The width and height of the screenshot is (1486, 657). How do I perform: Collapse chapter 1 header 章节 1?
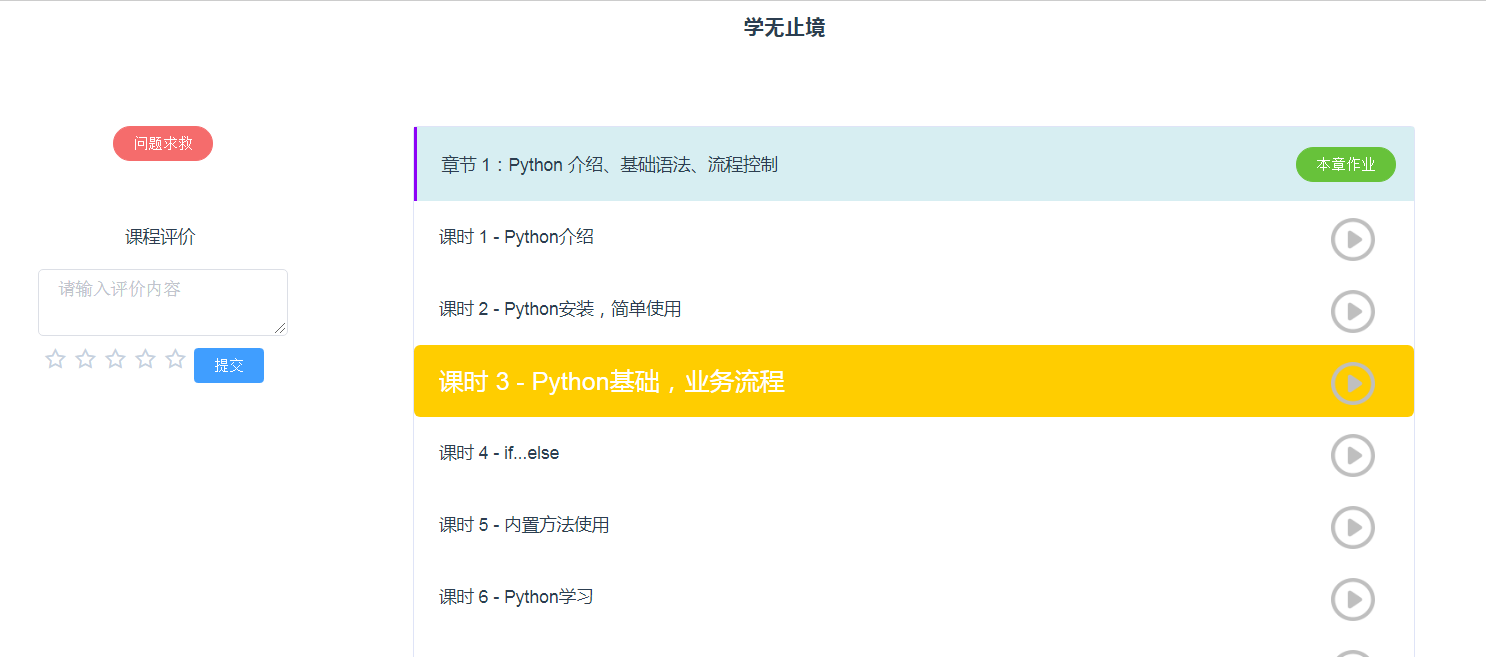point(914,164)
